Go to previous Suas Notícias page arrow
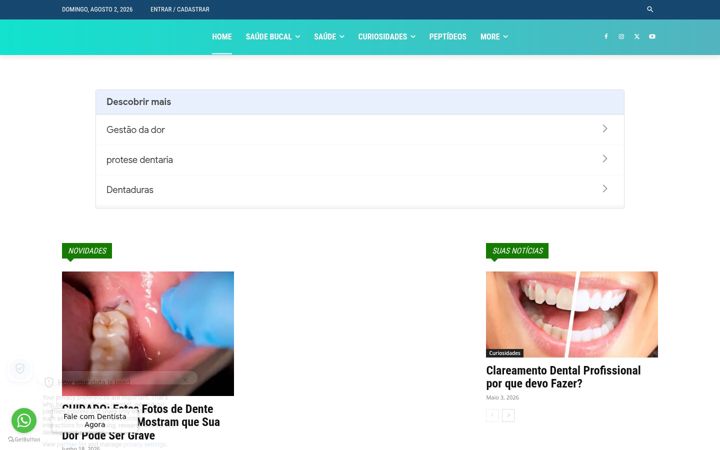The height and width of the screenshot is (450, 720). pos(492,416)
